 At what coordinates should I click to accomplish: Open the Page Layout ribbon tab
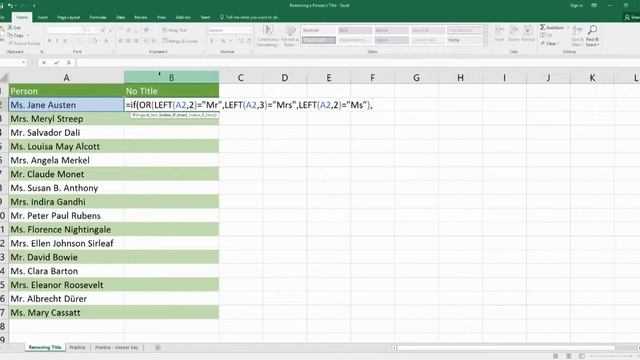click(x=68, y=18)
